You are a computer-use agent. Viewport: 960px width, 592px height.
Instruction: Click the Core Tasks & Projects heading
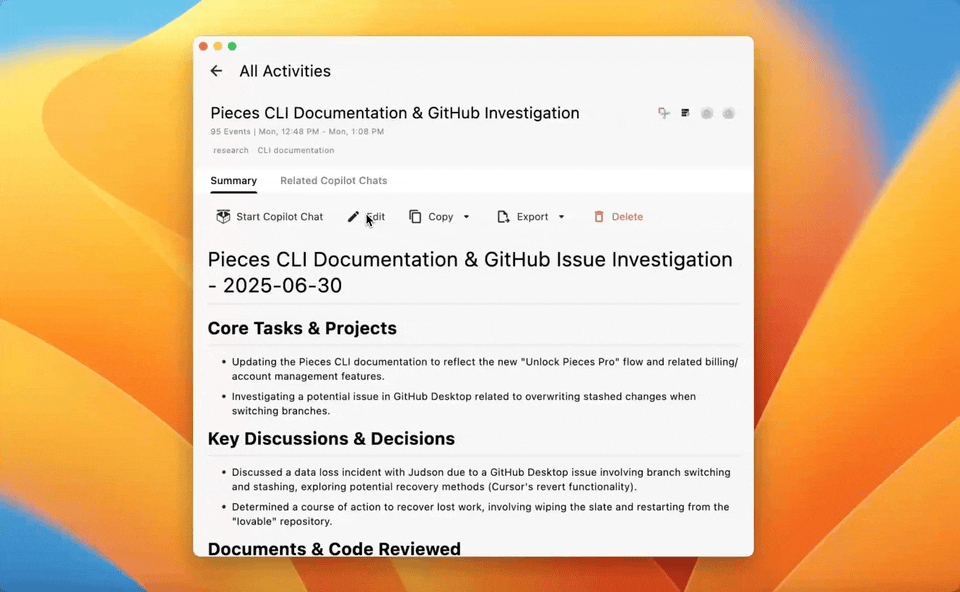(302, 328)
